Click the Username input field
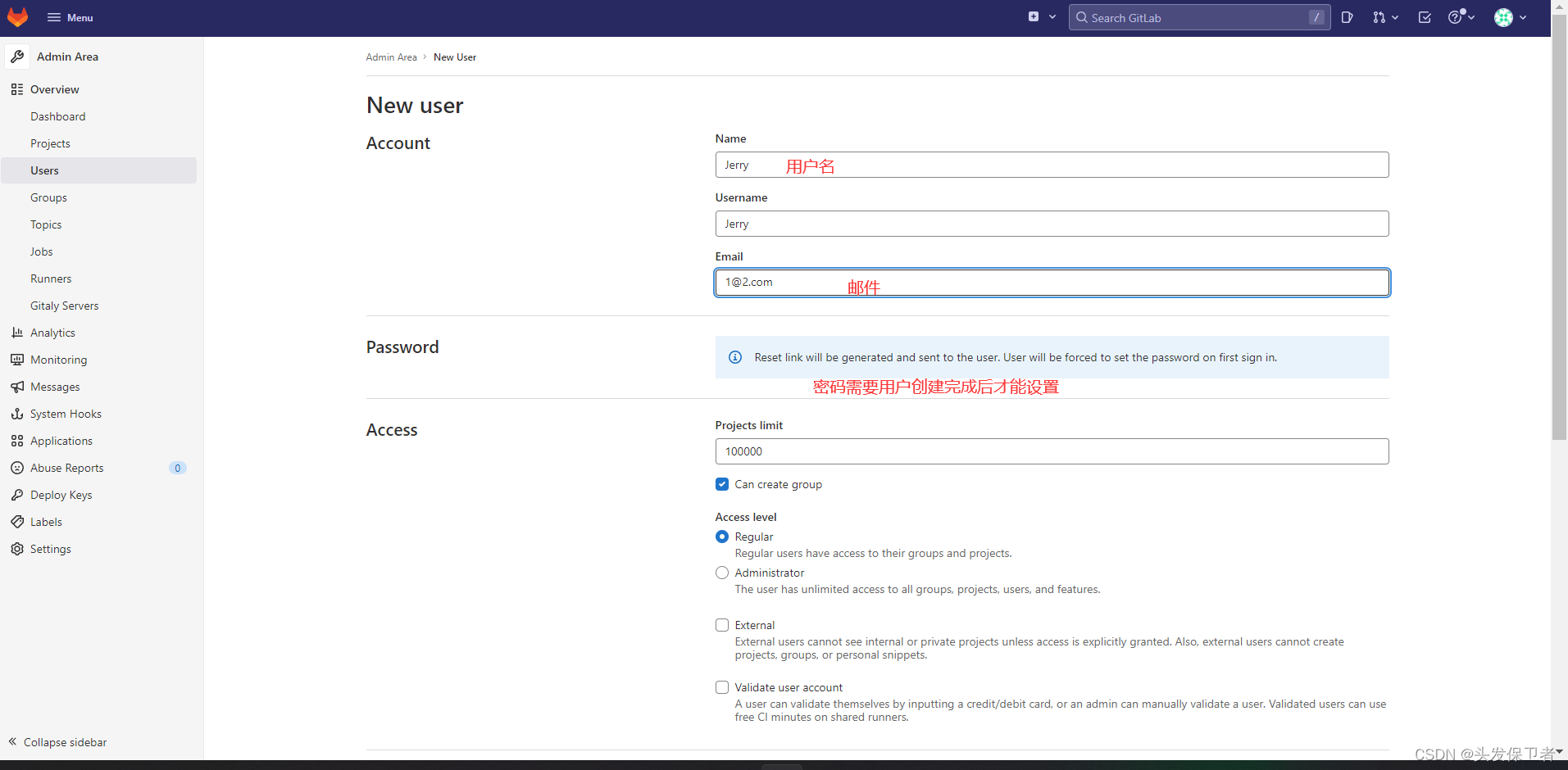Screen dimensions: 1568x770 point(1052,224)
